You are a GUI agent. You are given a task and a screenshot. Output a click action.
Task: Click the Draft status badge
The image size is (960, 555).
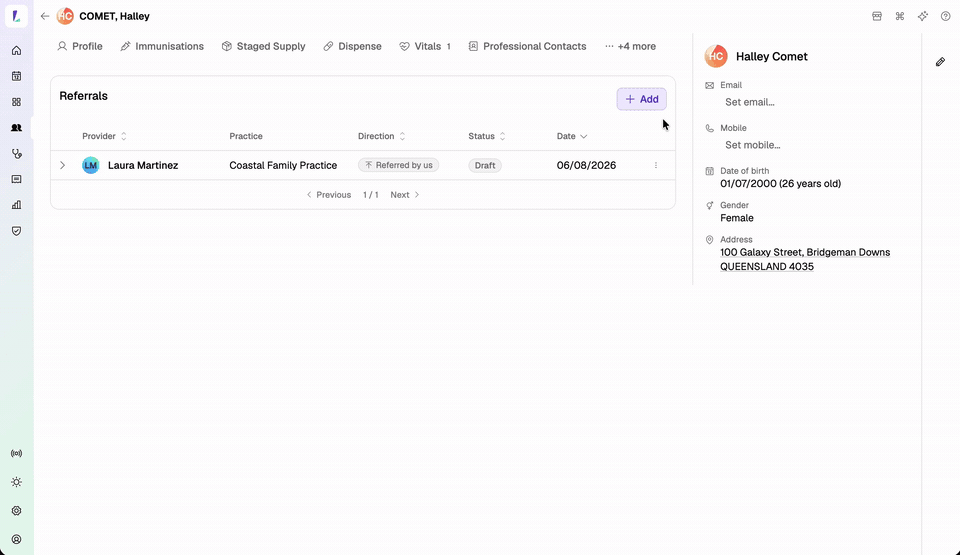coord(485,165)
